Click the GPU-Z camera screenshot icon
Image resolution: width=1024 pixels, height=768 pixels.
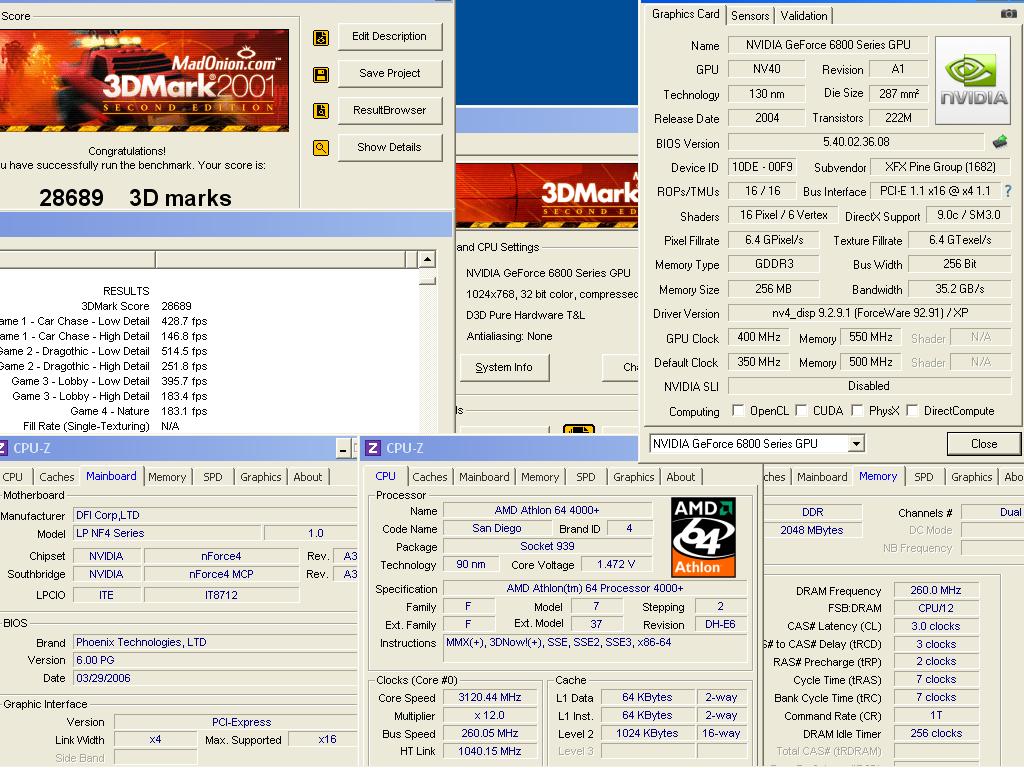tap(1008, 13)
